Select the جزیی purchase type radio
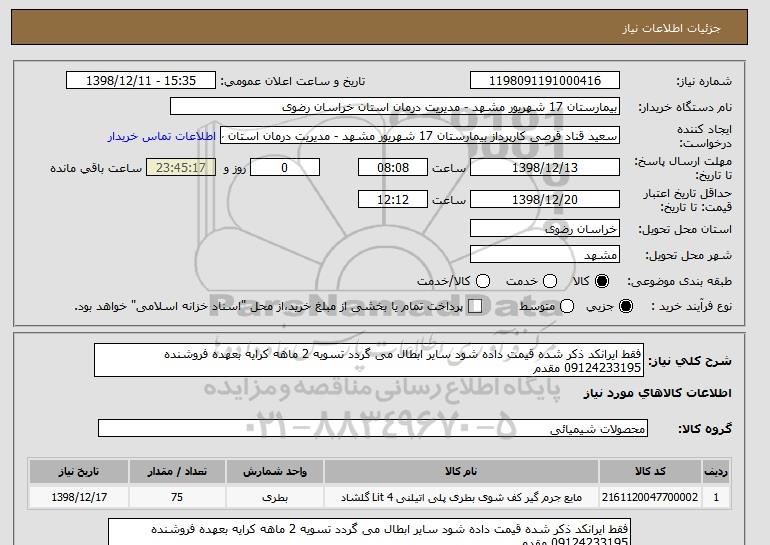The width and height of the screenshot is (770, 545). click(x=626, y=306)
